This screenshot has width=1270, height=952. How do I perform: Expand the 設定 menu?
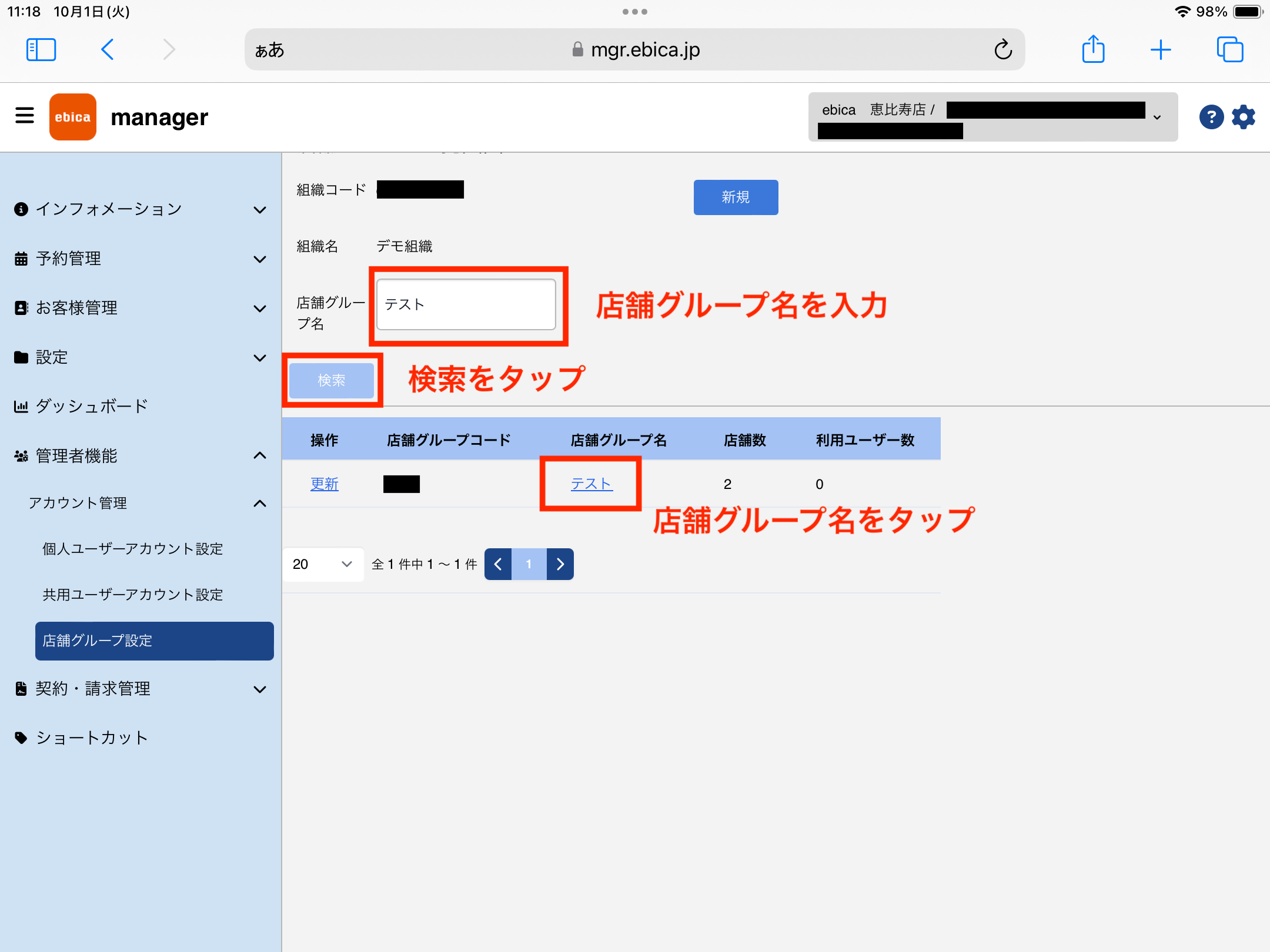[141, 357]
